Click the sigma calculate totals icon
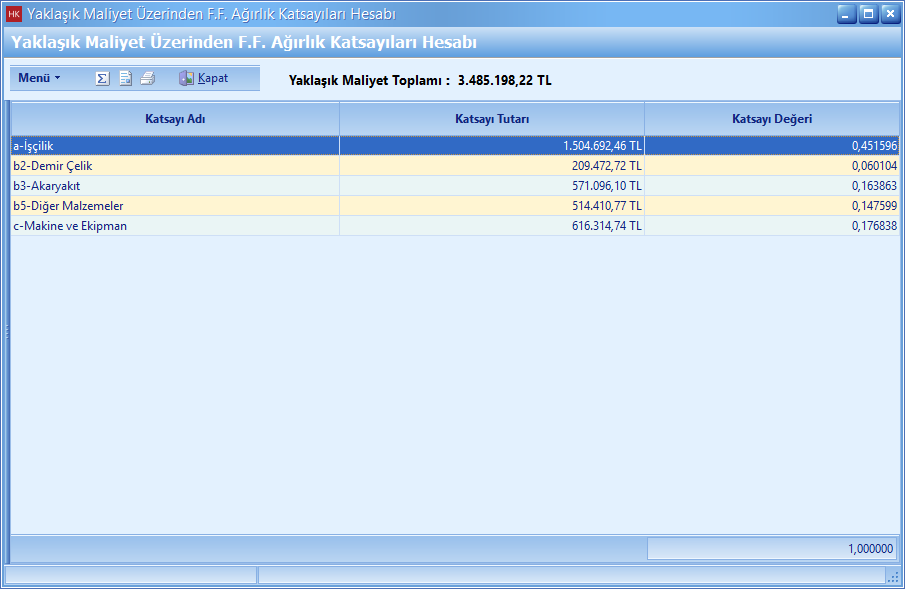Image resolution: width=905 pixels, height=589 pixels. click(102, 78)
